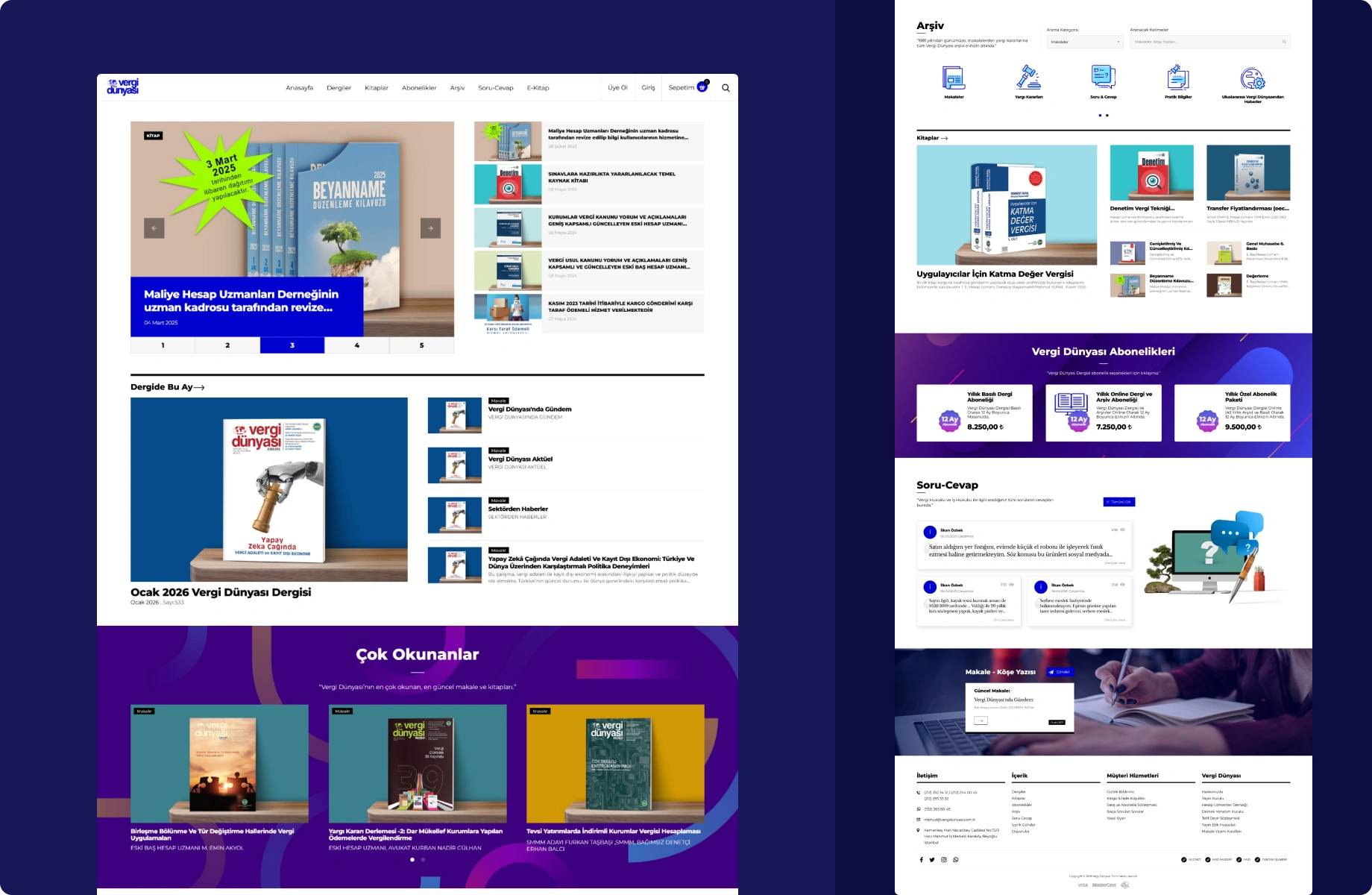Click the Instagram icon in the footer
This screenshot has height=895, width=1372.
click(x=944, y=860)
